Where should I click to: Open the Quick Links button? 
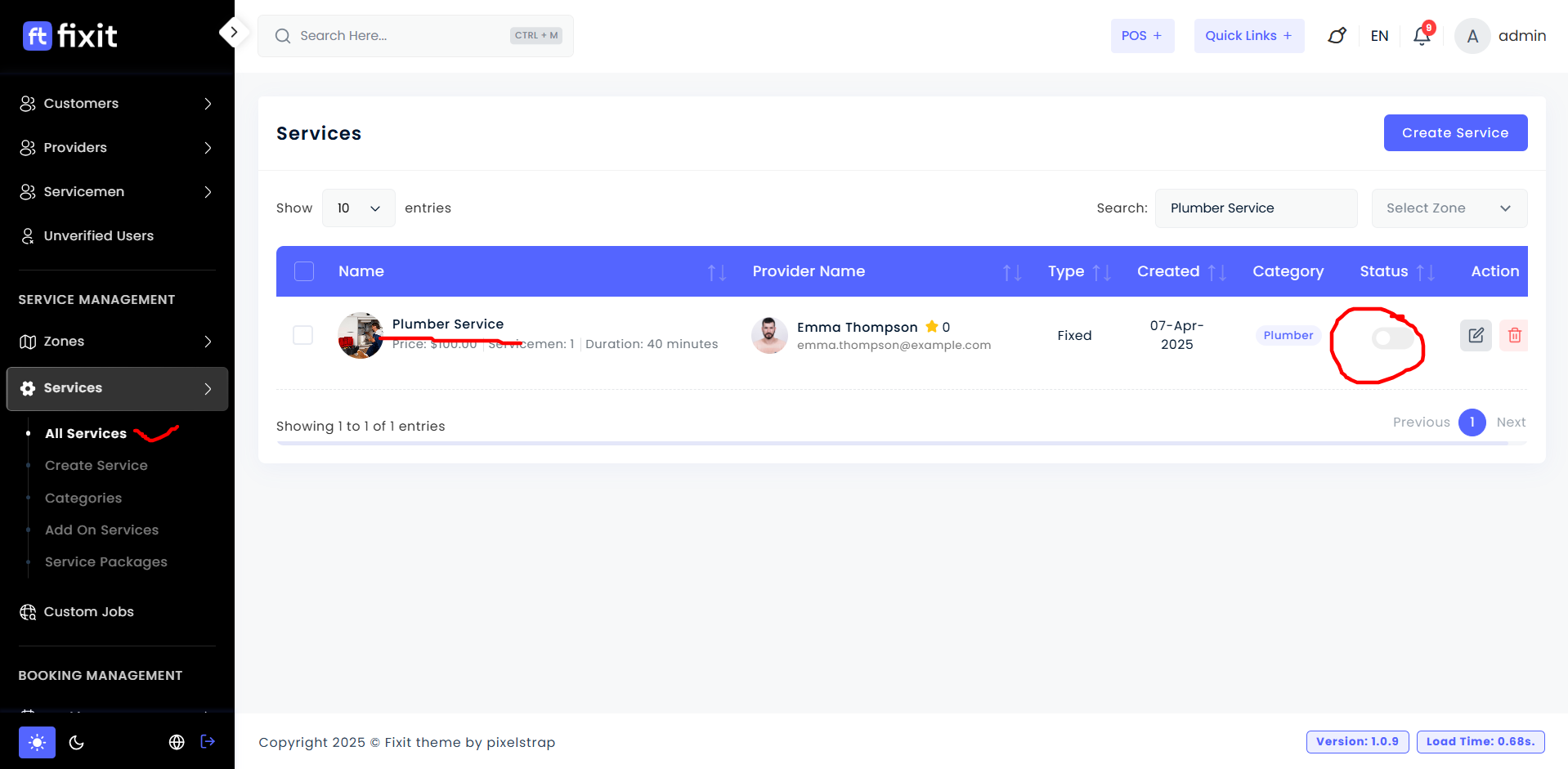point(1248,36)
